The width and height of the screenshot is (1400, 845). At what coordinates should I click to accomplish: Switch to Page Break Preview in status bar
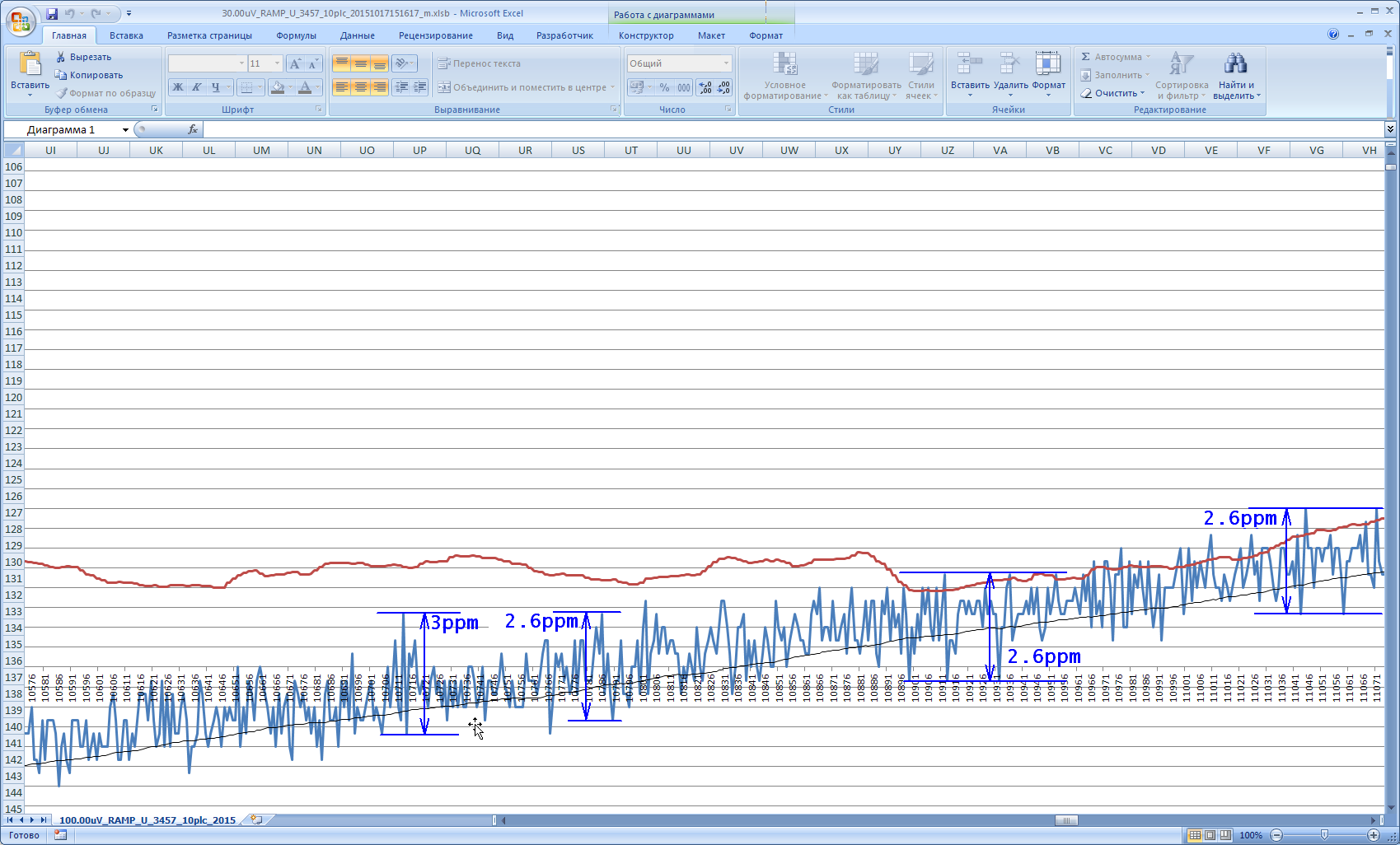coord(1225,835)
